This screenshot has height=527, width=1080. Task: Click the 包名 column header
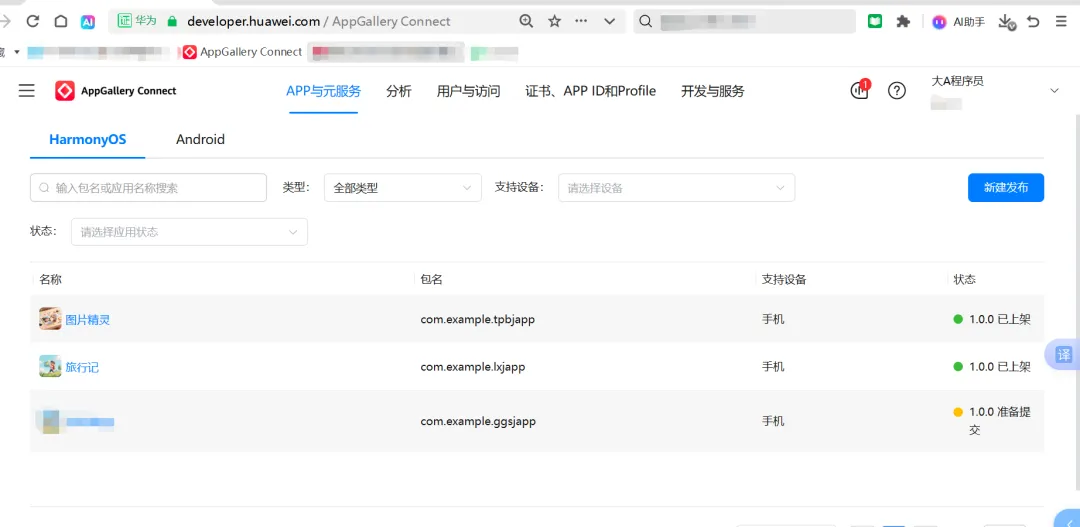(431, 279)
